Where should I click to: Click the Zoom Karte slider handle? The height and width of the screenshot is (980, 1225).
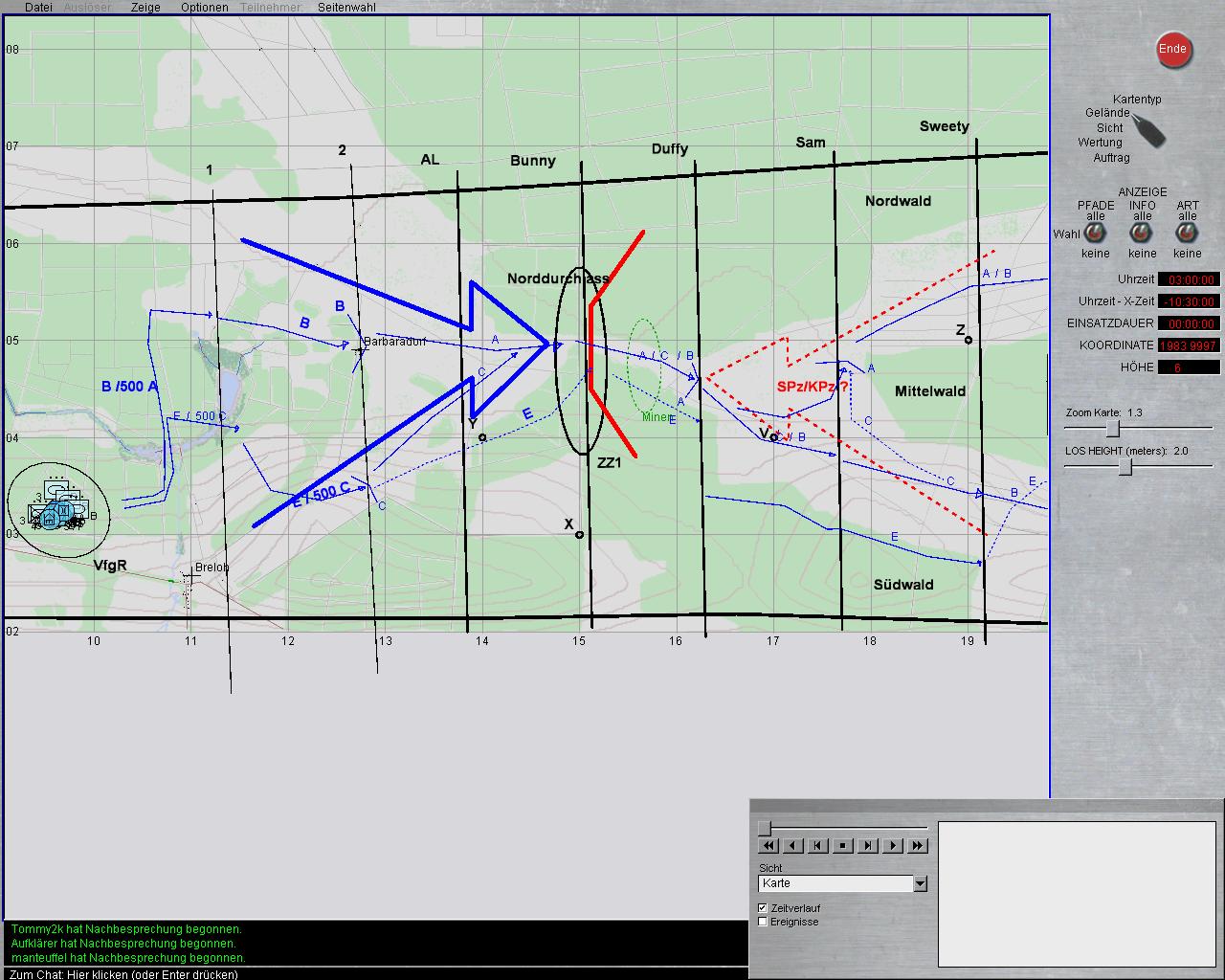point(1113,429)
